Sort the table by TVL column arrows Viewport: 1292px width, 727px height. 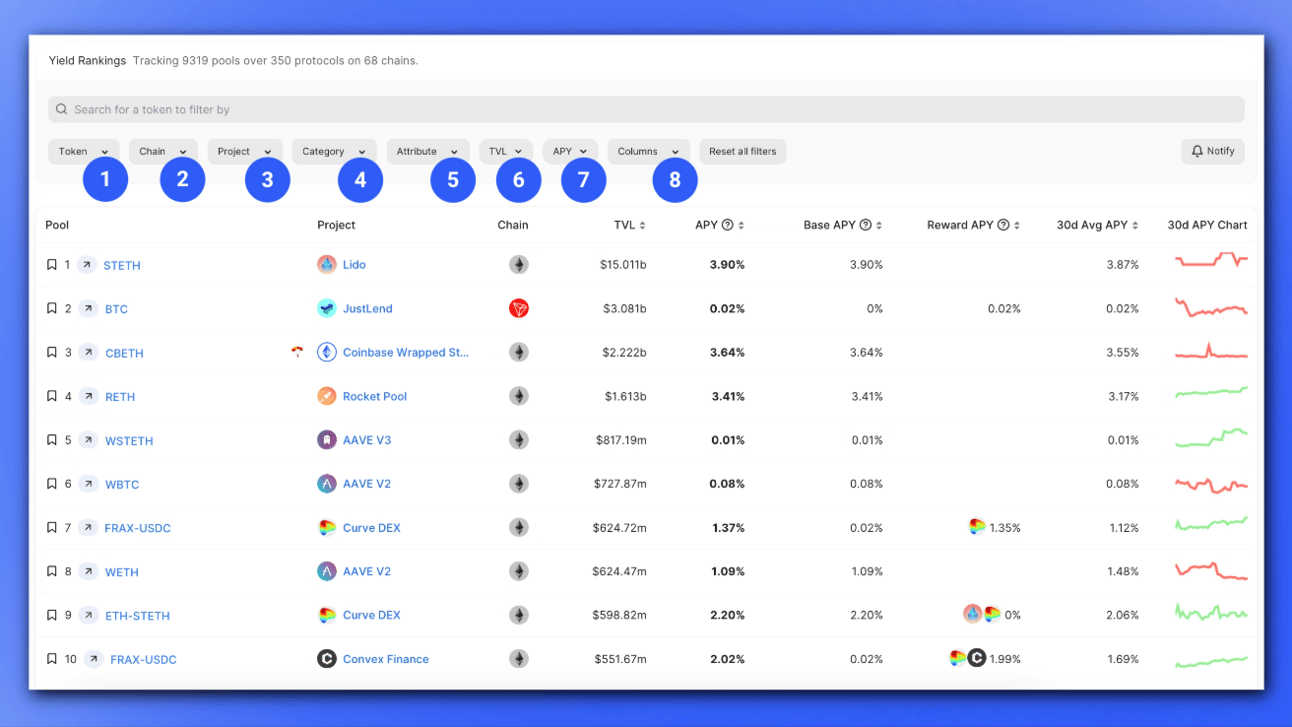[x=642, y=226]
